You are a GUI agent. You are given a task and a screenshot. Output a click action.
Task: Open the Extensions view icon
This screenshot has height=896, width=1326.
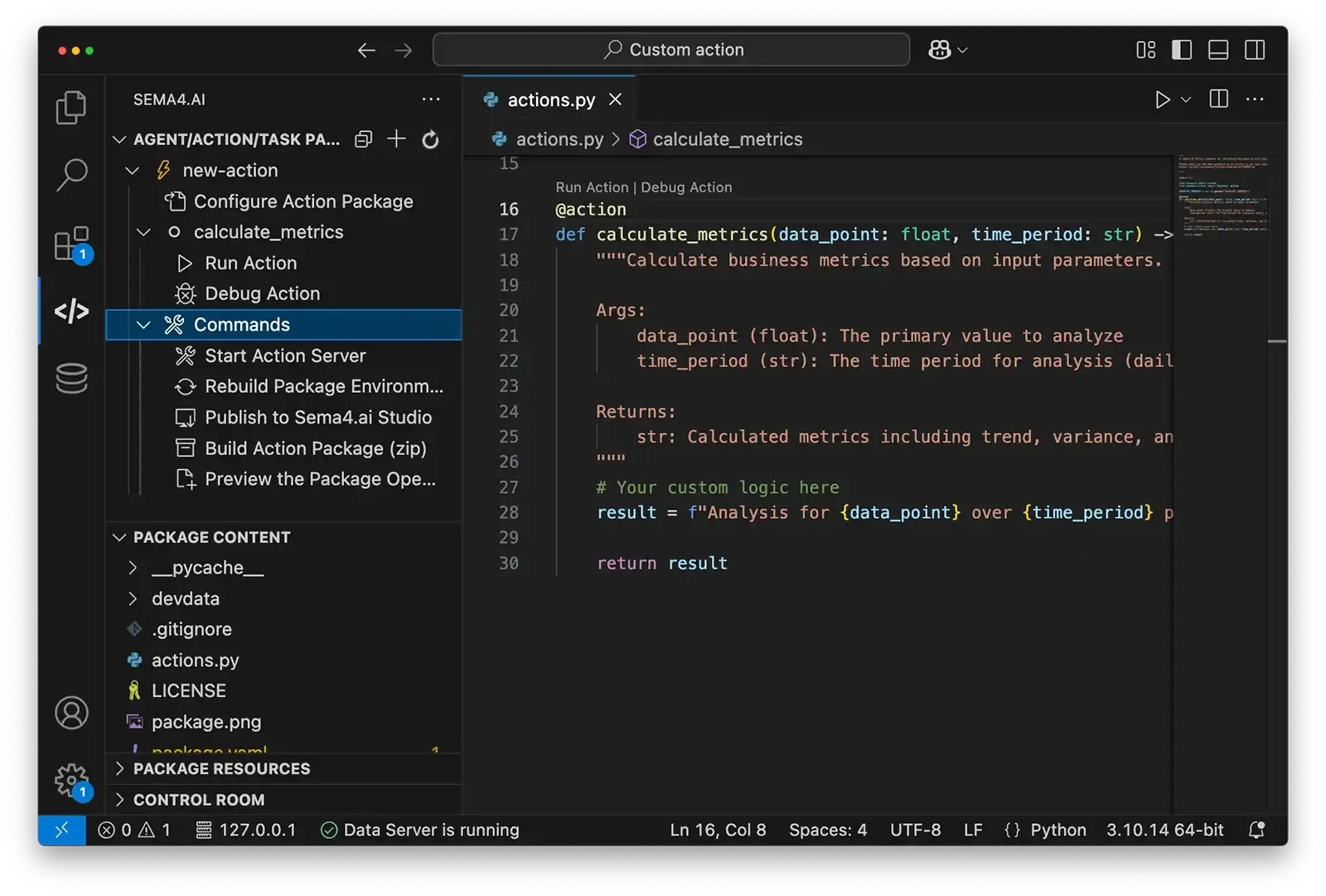(71, 244)
